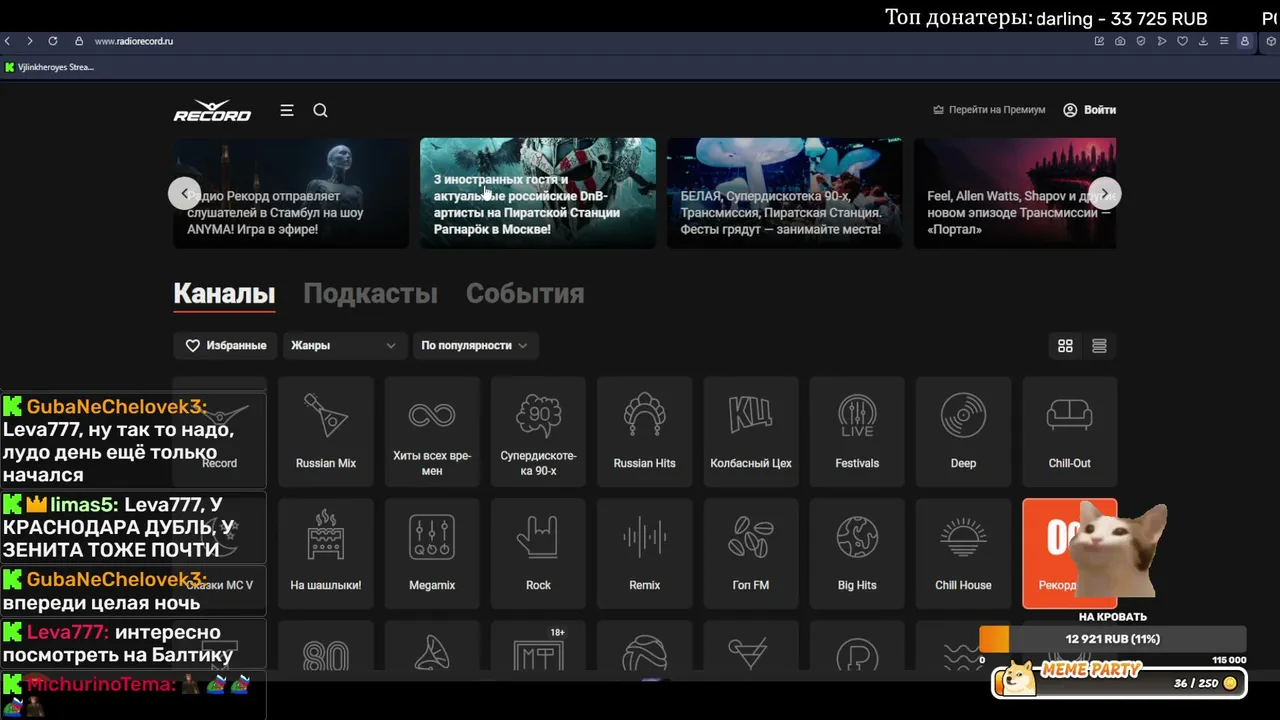Take a snapshot with the camera icon

1120,41
